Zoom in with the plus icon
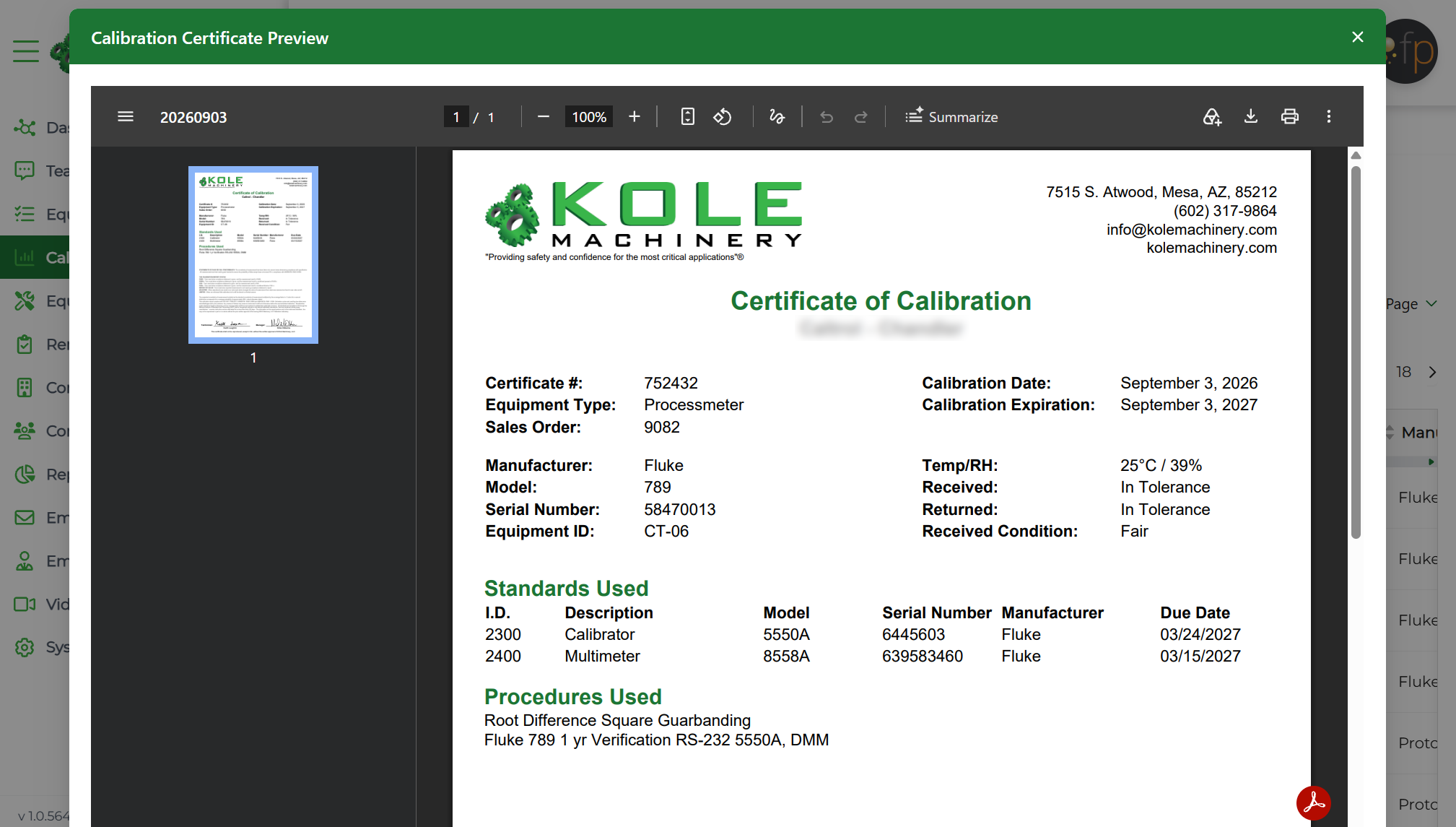The height and width of the screenshot is (827, 1456). coord(634,116)
